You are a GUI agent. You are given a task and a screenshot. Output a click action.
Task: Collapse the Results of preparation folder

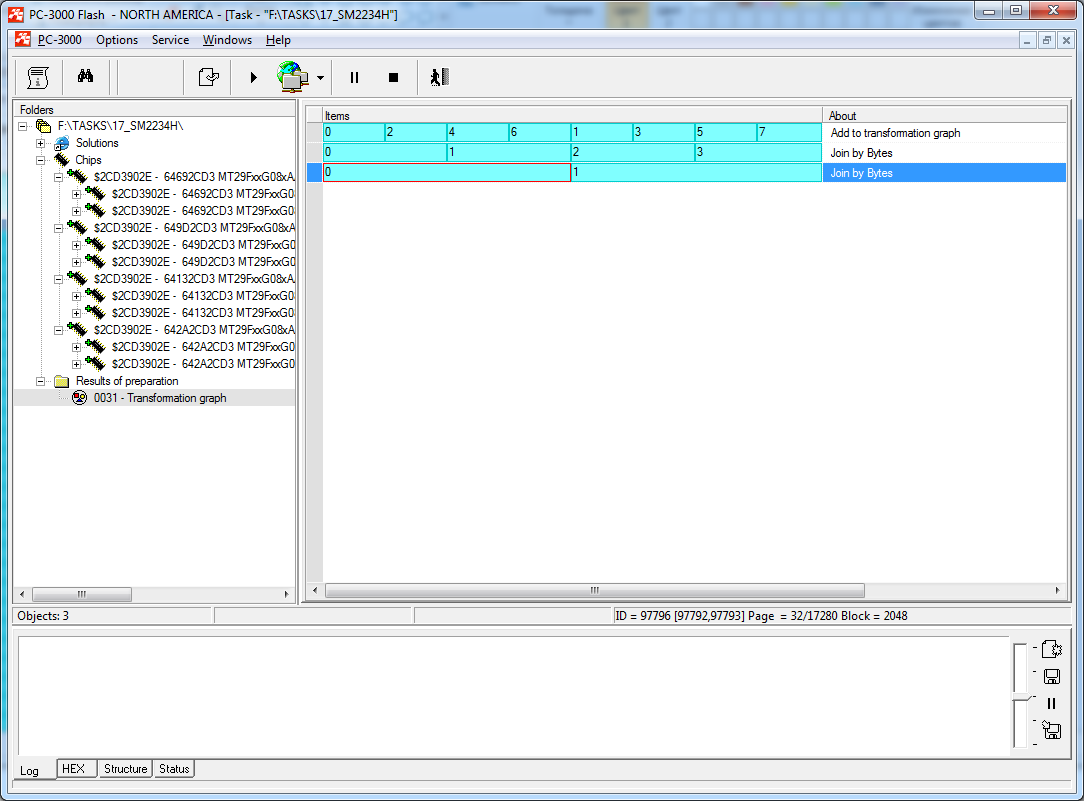point(41,381)
